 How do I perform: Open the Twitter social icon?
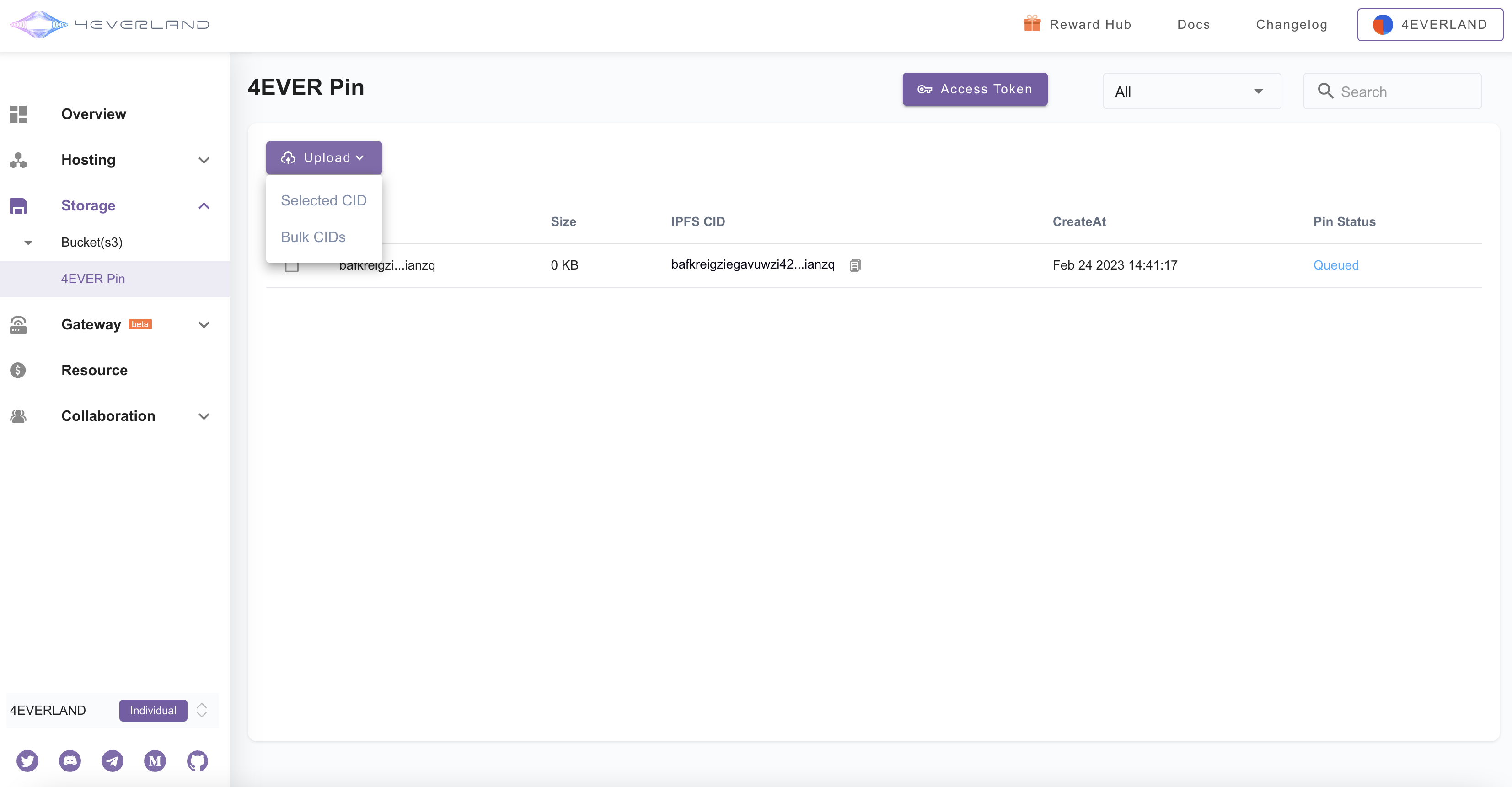[x=27, y=760]
